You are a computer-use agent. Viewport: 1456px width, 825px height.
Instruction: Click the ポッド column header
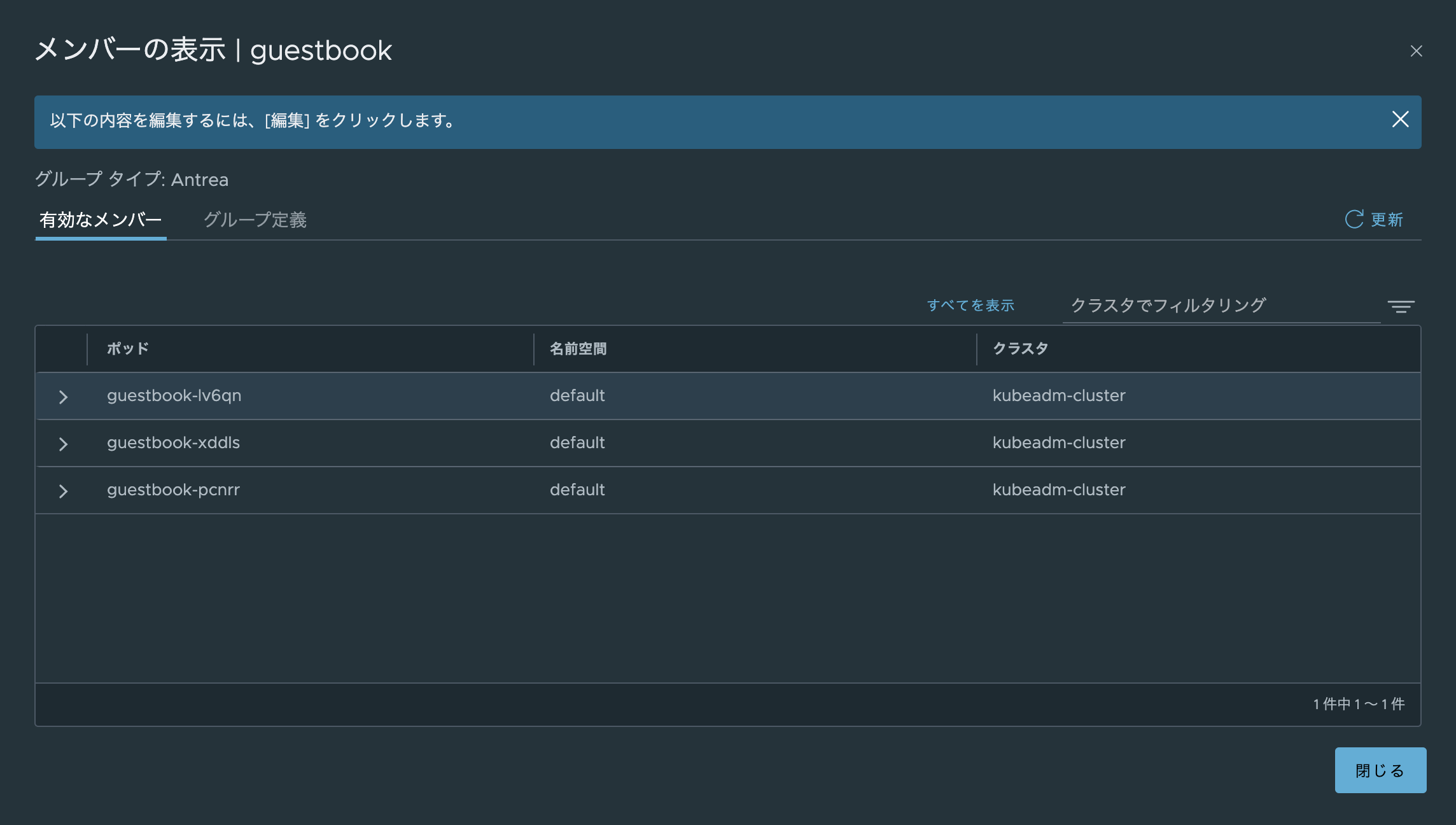[x=127, y=349]
